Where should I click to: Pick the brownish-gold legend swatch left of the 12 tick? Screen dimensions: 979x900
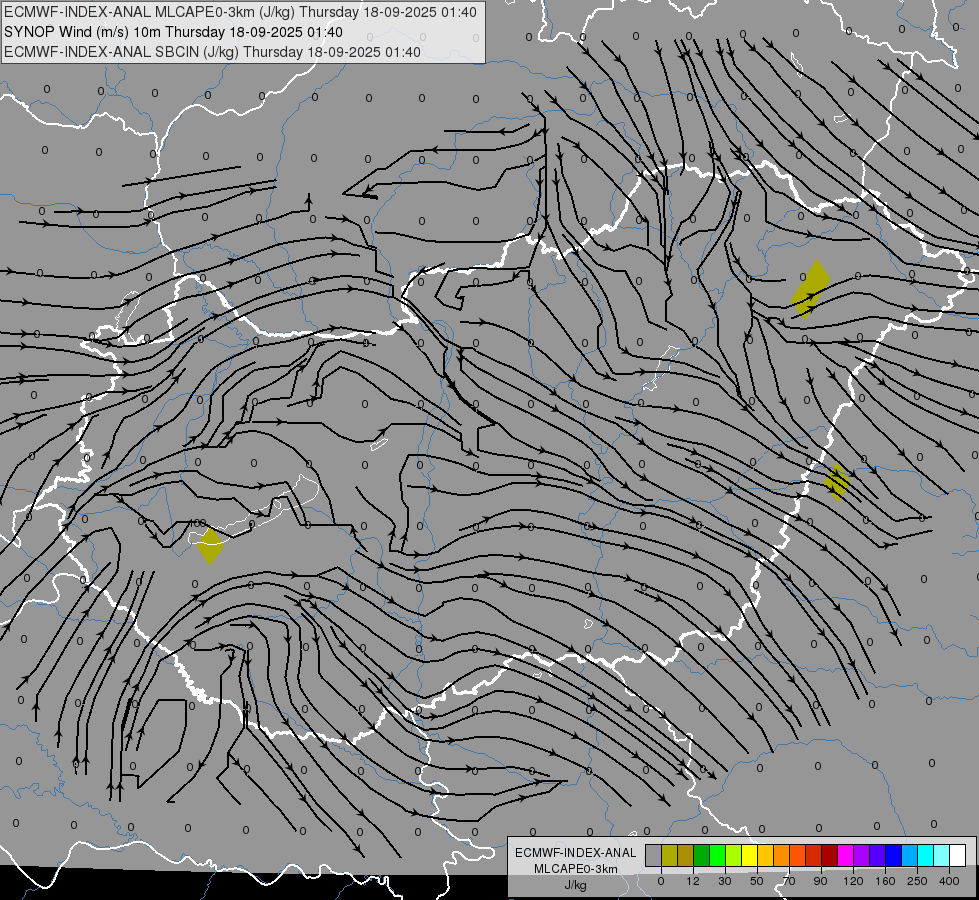(x=686, y=855)
